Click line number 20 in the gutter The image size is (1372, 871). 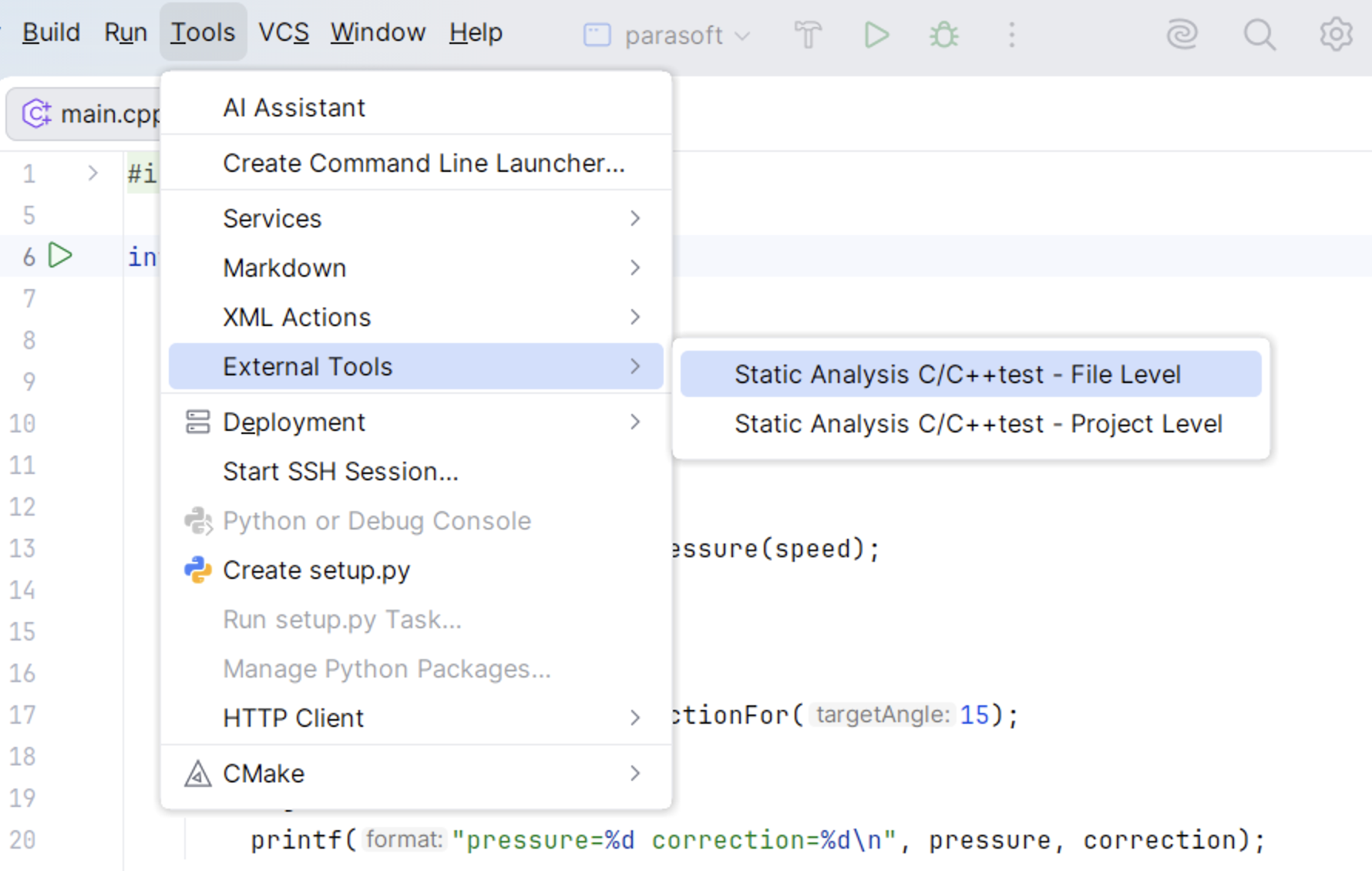(x=22, y=839)
